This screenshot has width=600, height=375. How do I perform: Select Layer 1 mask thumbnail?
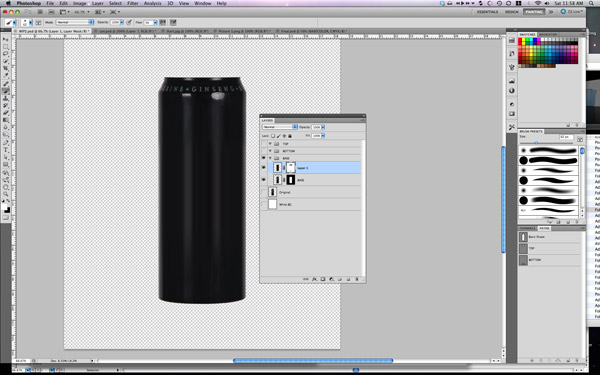[x=291, y=168]
